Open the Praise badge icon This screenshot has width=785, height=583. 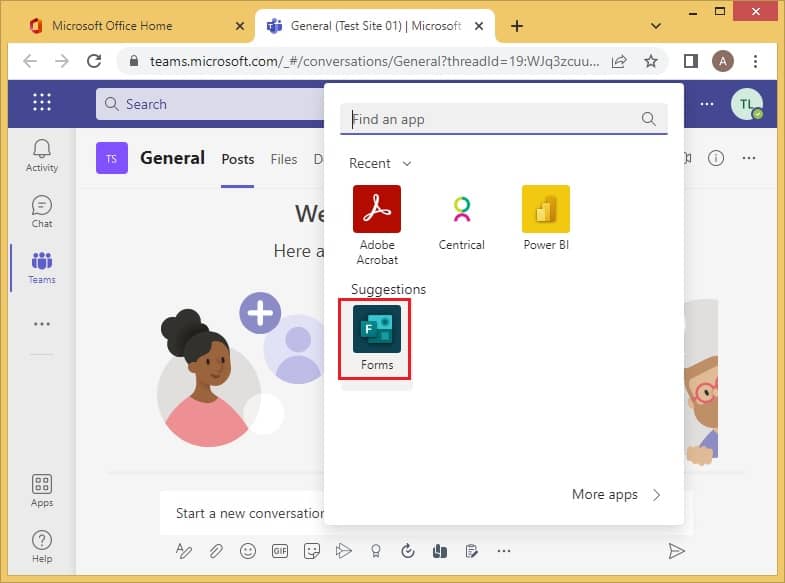pos(375,551)
